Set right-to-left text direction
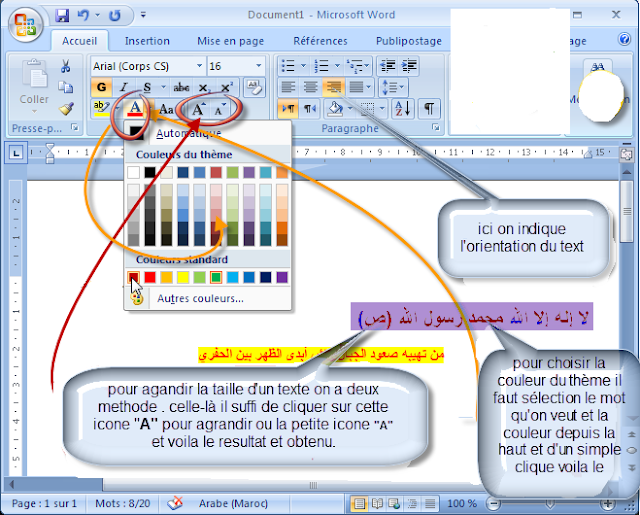The image size is (640, 515). tap(310, 109)
